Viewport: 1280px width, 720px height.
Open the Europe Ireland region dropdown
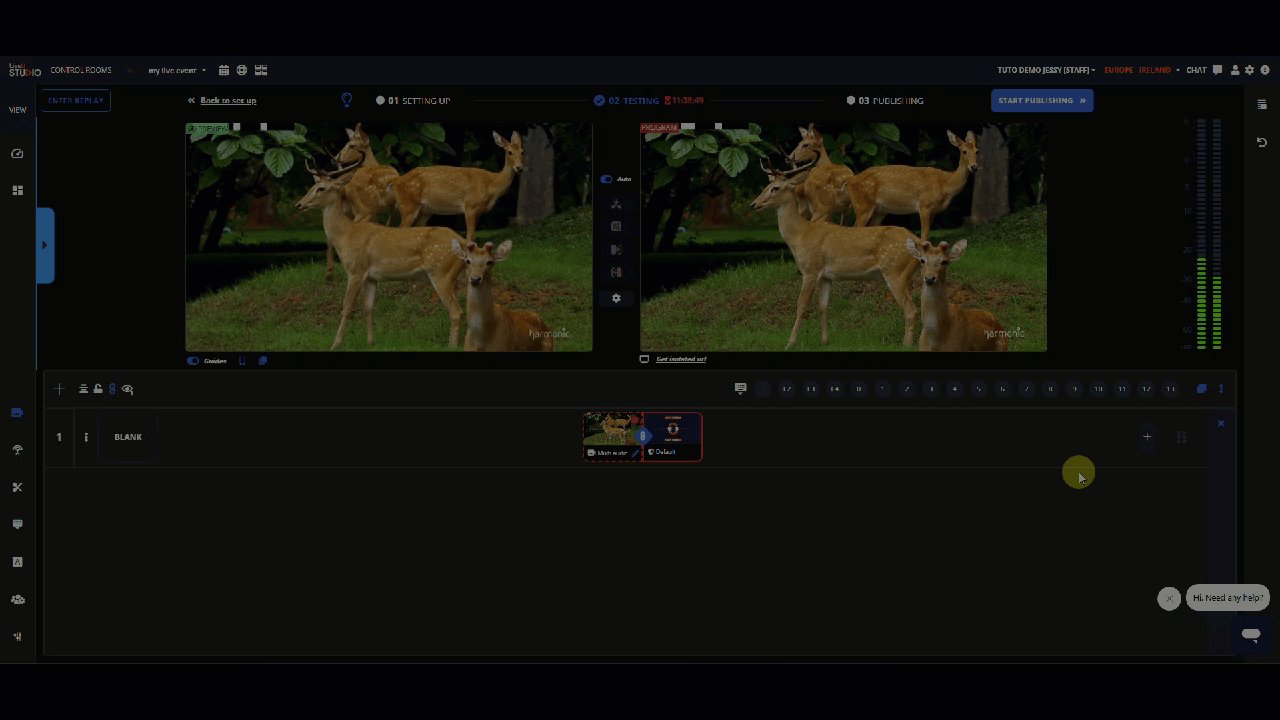click(1141, 70)
